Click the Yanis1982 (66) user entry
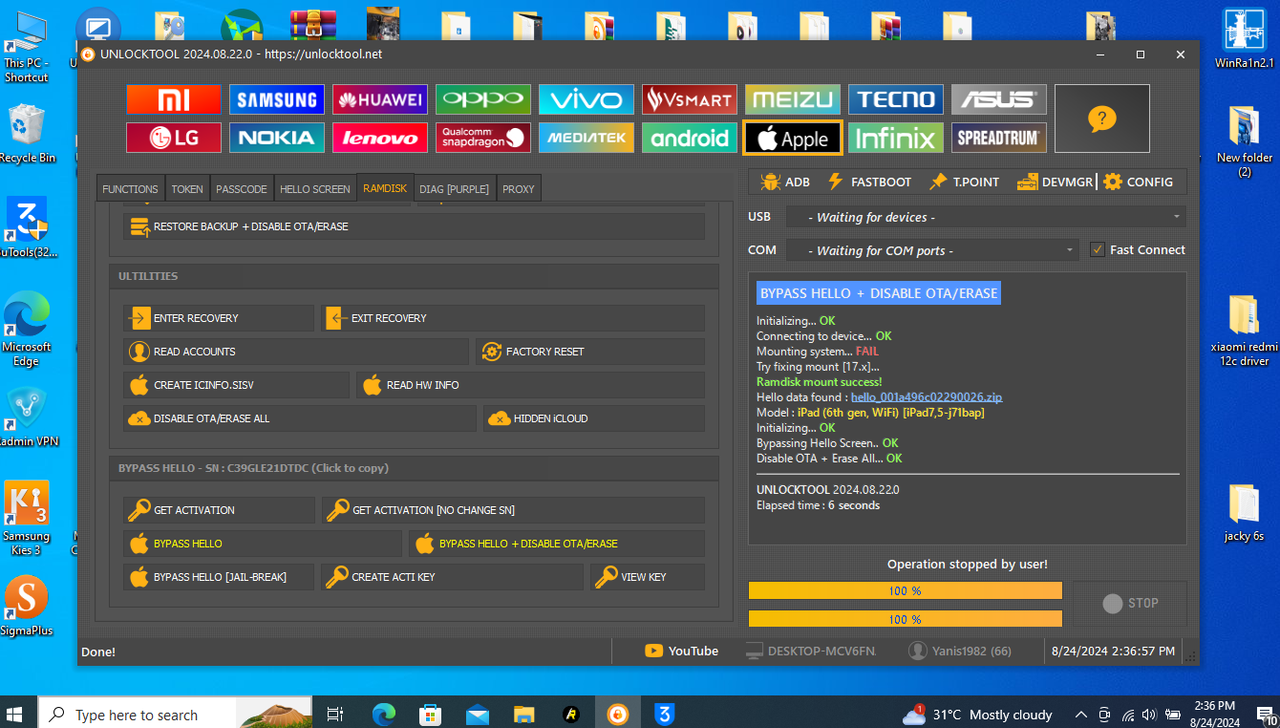 pyautogui.click(x=959, y=651)
